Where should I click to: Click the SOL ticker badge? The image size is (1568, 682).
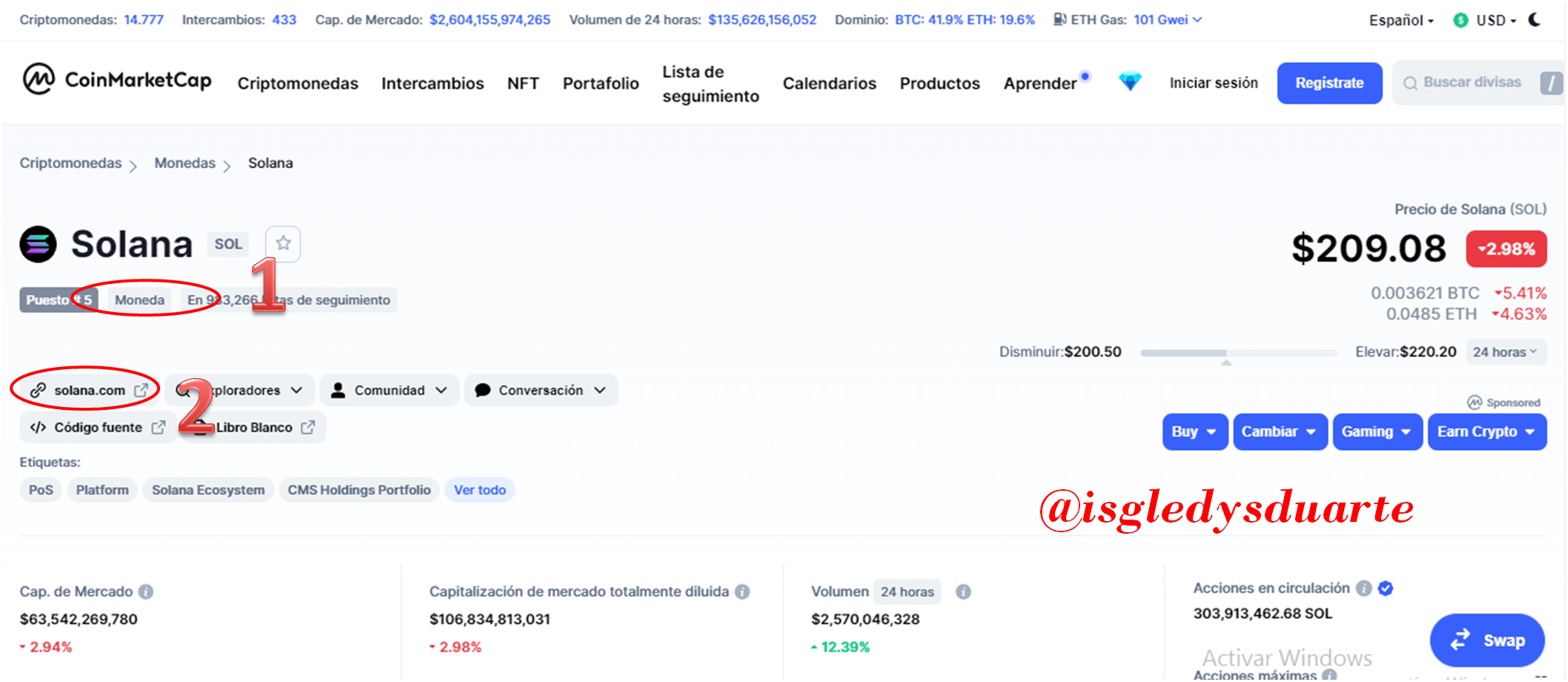pyautogui.click(x=228, y=244)
